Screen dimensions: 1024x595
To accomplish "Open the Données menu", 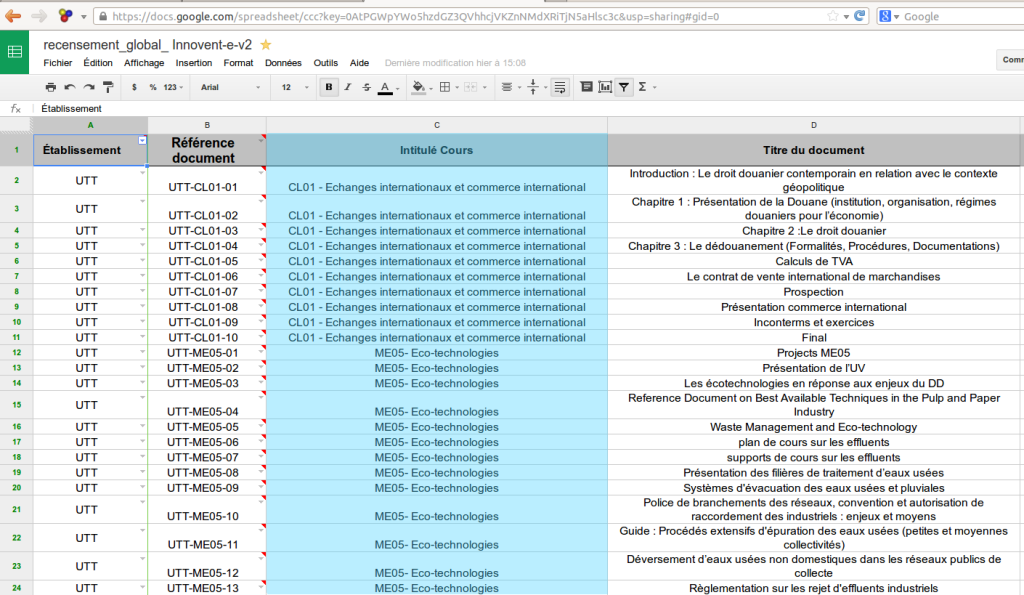I will click(x=283, y=62).
